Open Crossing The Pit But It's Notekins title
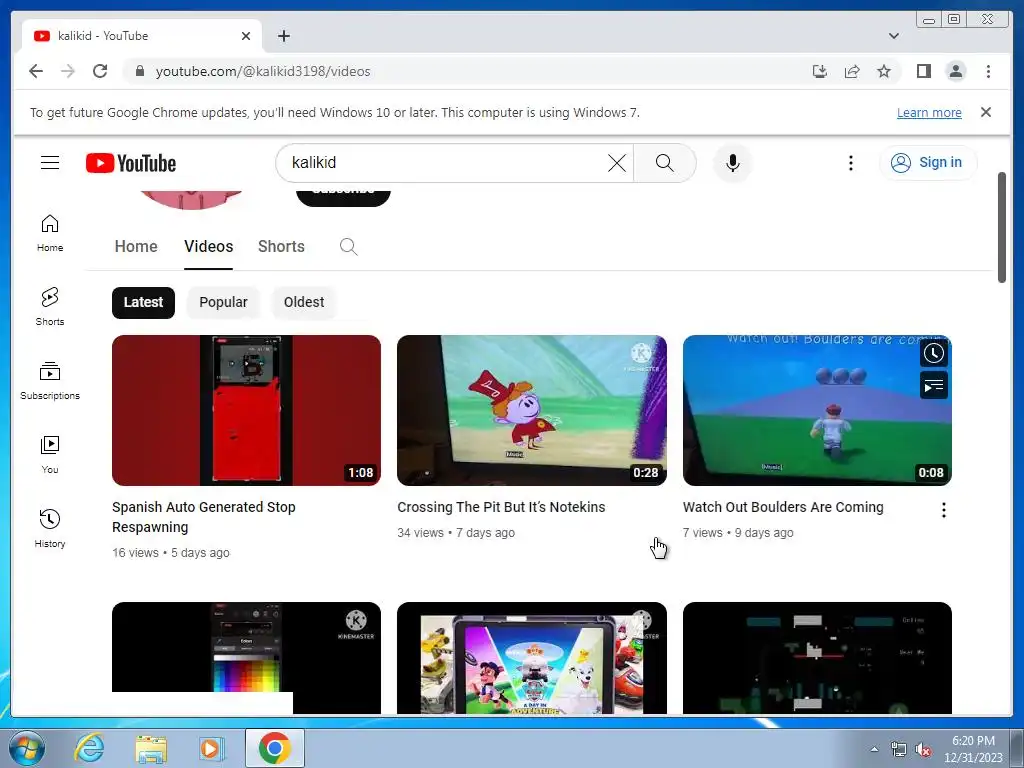This screenshot has height=768, width=1024. pyautogui.click(x=501, y=507)
